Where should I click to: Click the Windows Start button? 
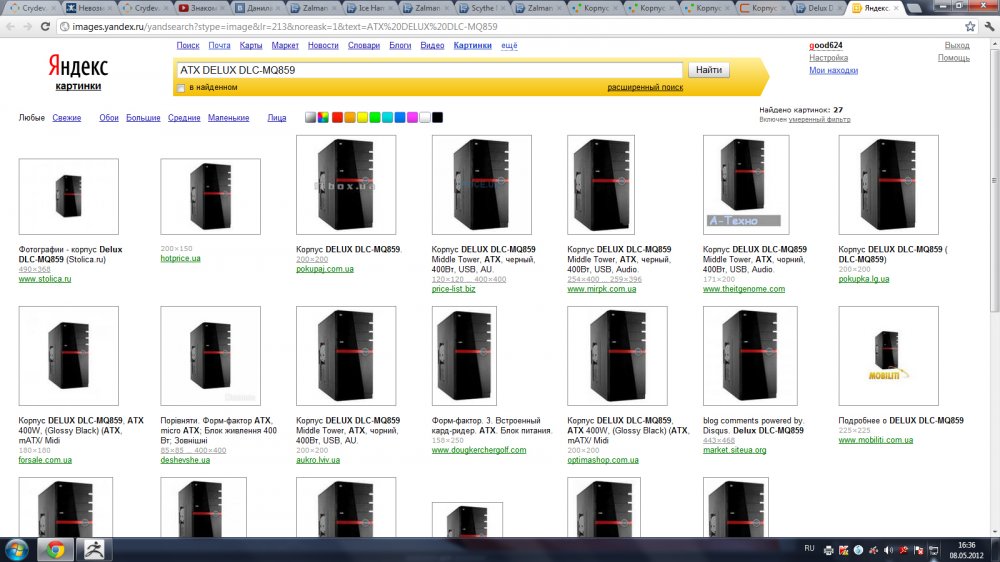[x=17, y=549]
